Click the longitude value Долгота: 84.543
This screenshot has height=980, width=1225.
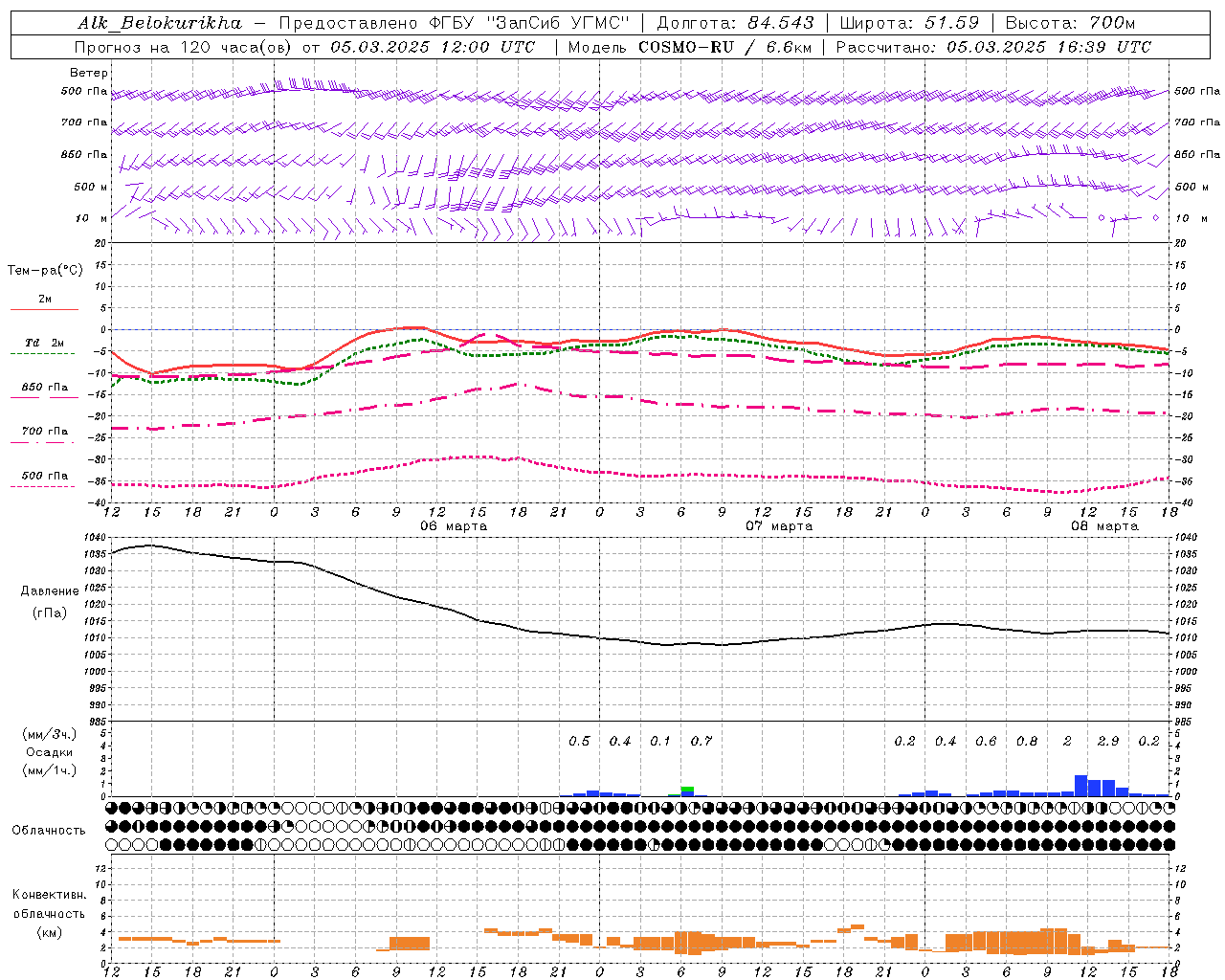pos(736,23)
